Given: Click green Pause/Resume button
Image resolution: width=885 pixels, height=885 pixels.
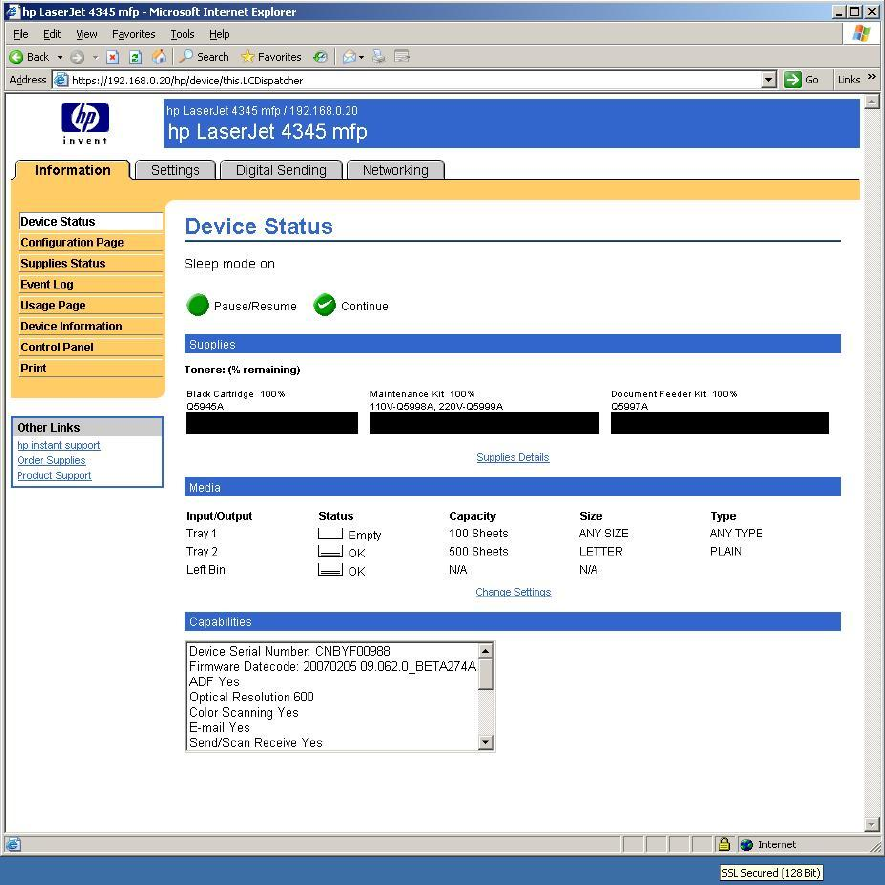Looking at the screenshot, I should (x=198, y=305).
